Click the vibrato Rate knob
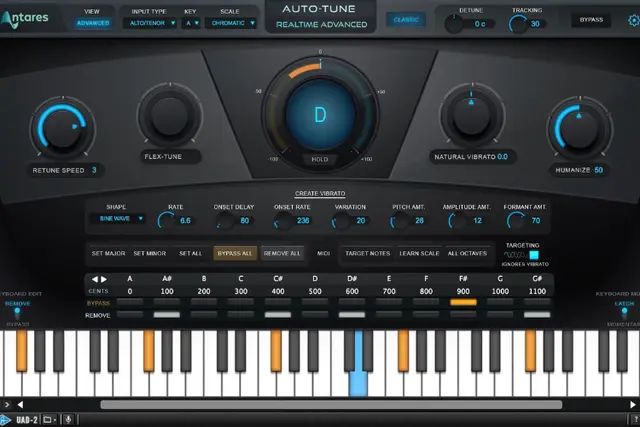 click(x=167, y=221)
